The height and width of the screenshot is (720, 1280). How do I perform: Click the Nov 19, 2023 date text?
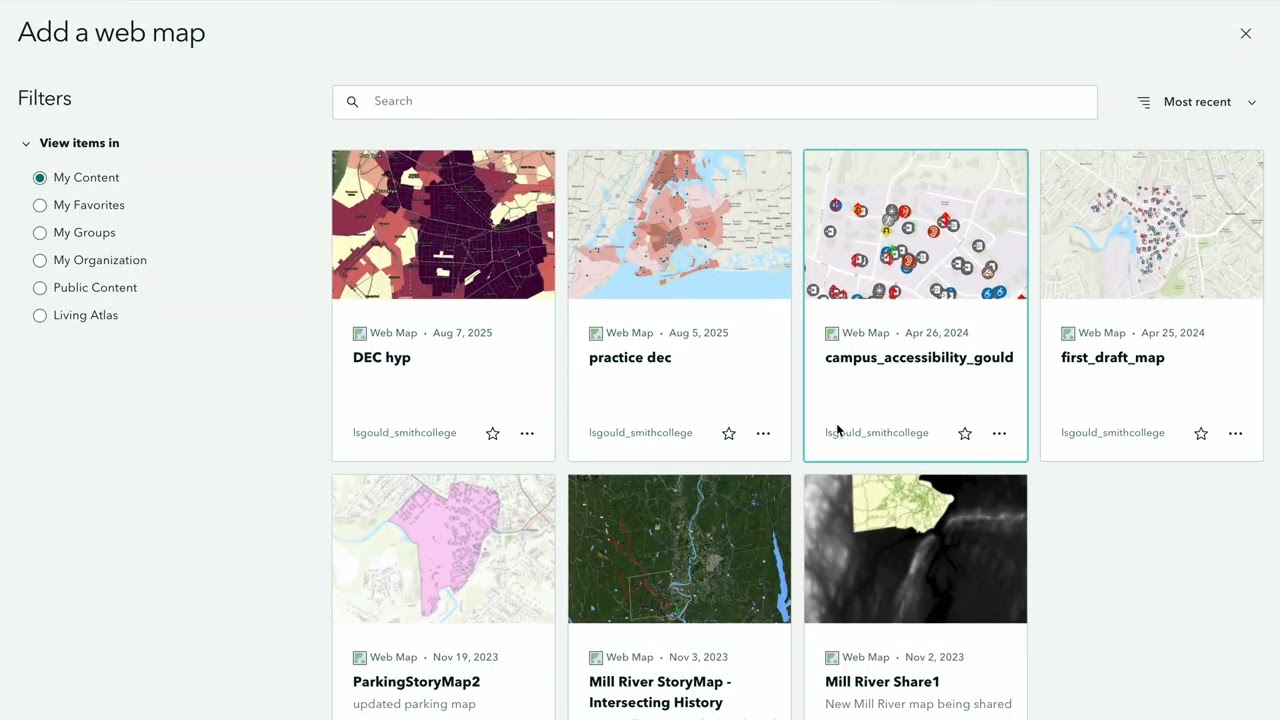(x=465, y=657)
